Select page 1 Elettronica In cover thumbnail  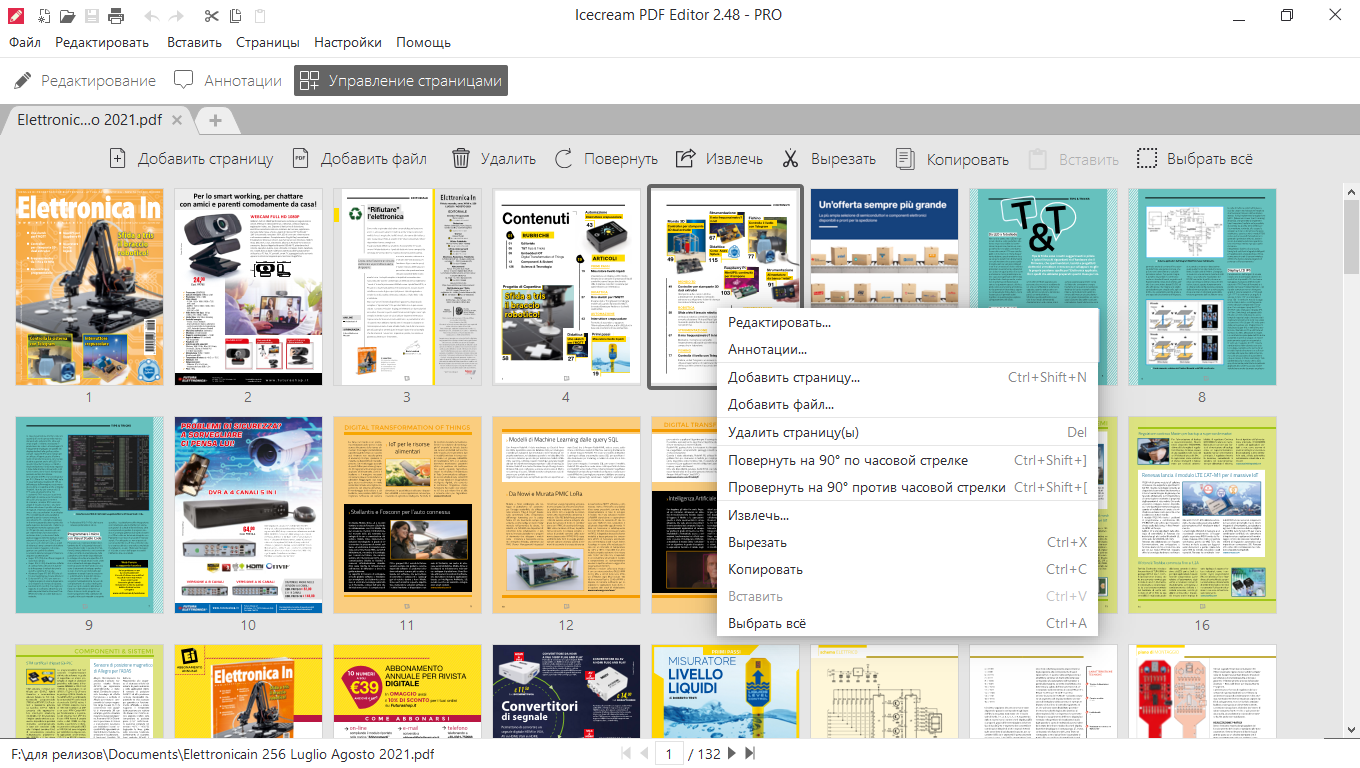(x=89, y=287)
